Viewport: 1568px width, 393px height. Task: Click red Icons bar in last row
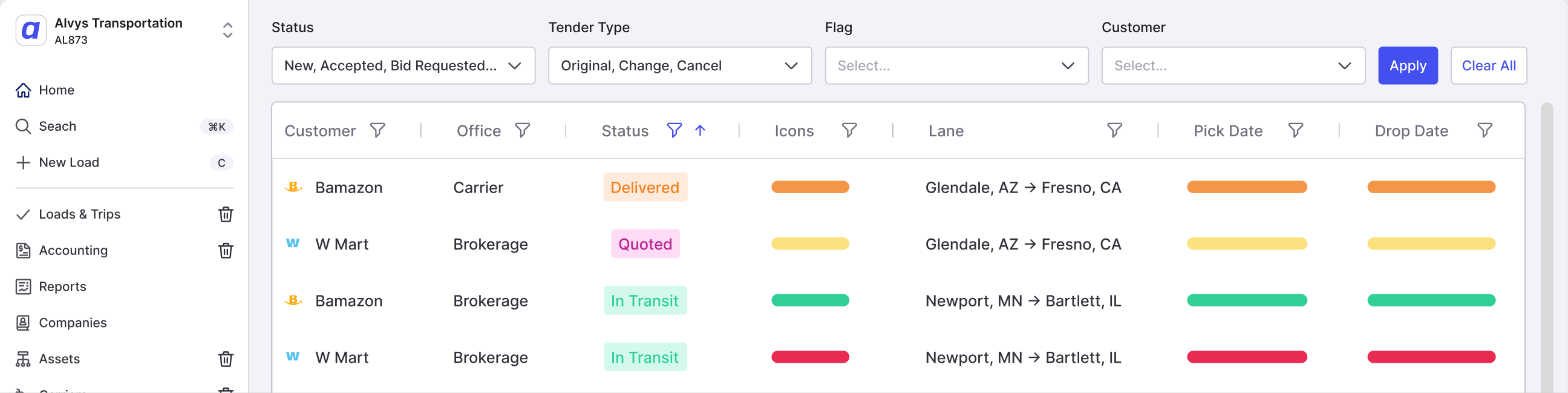[809, 357]
